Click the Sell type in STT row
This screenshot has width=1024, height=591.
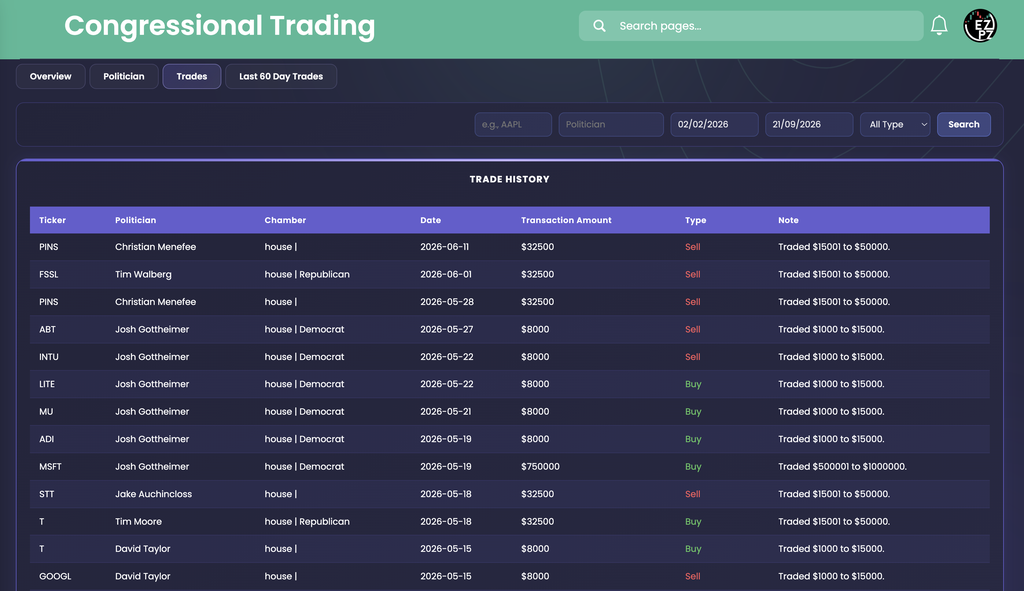pyautogui.click(x=692, y=494)
